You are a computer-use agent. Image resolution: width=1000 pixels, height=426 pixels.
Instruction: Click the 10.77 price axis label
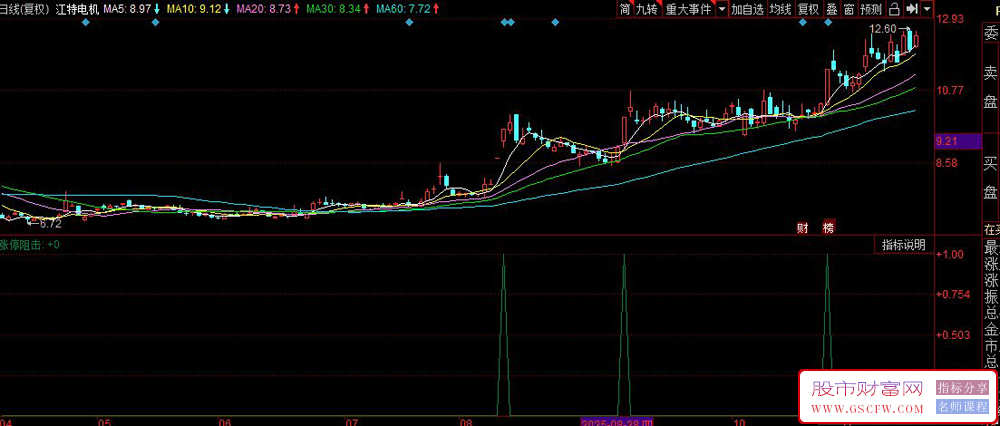click(x=949, y=91)
